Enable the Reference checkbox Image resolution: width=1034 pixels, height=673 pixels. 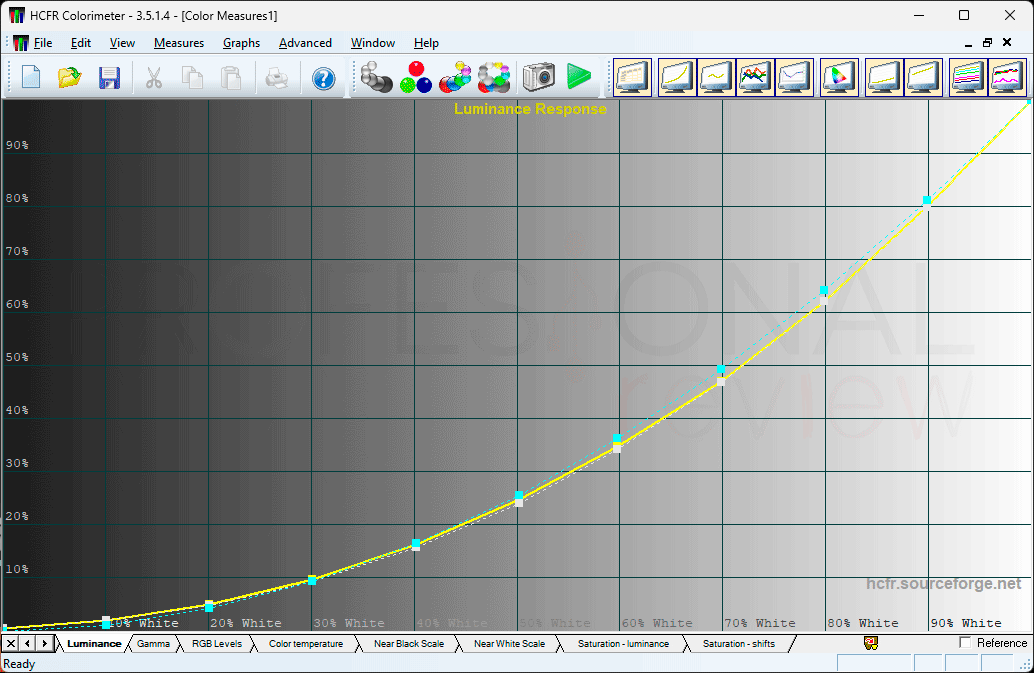965,642
